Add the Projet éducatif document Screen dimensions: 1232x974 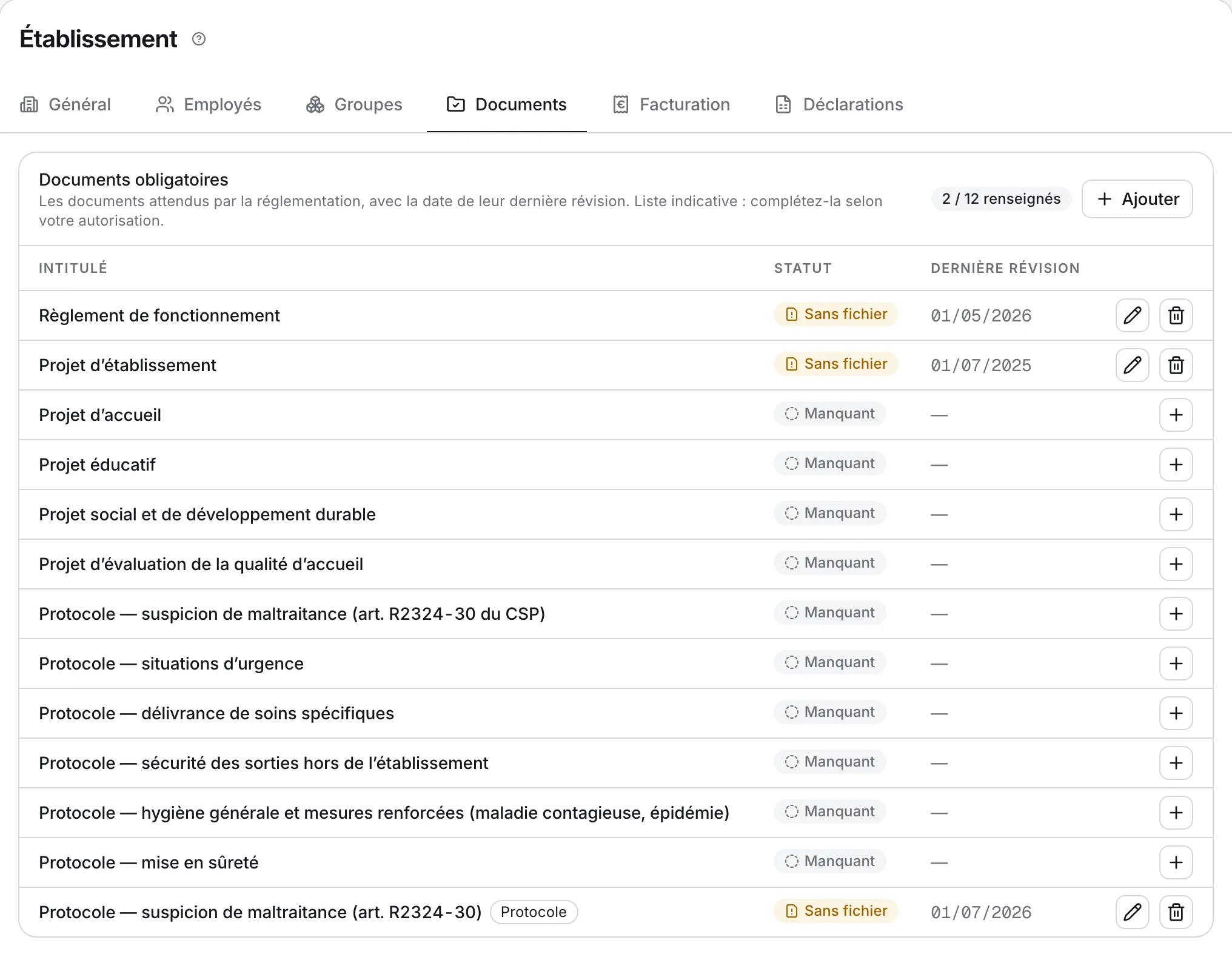pyautogui.click(x=1176, y=465)
